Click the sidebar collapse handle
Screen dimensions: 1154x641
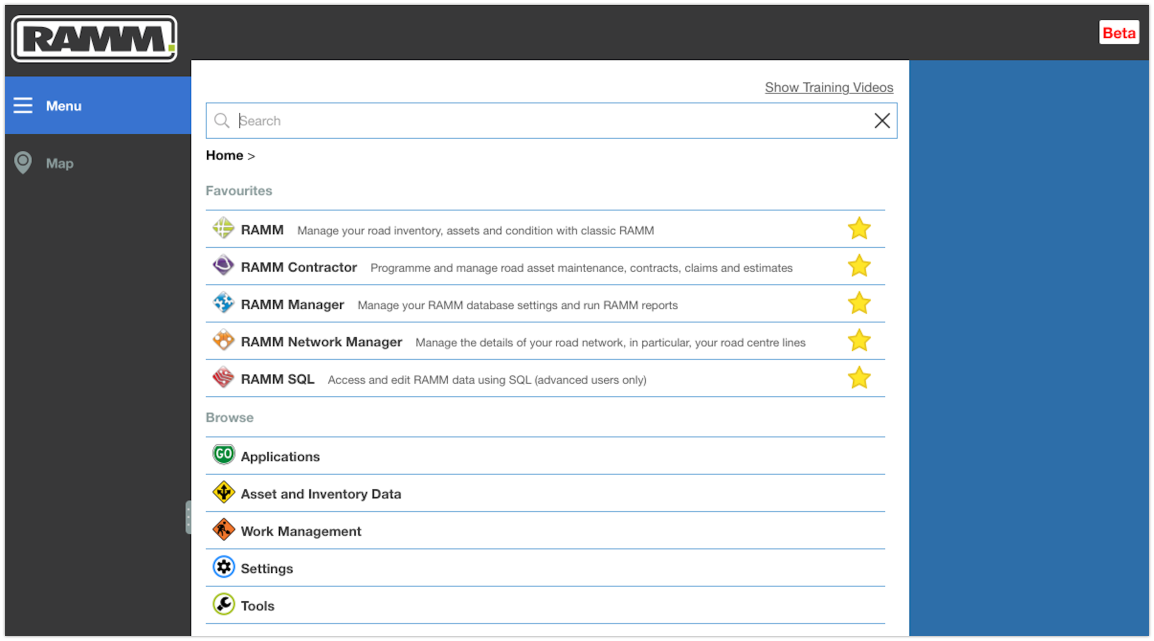click(188, 517)
